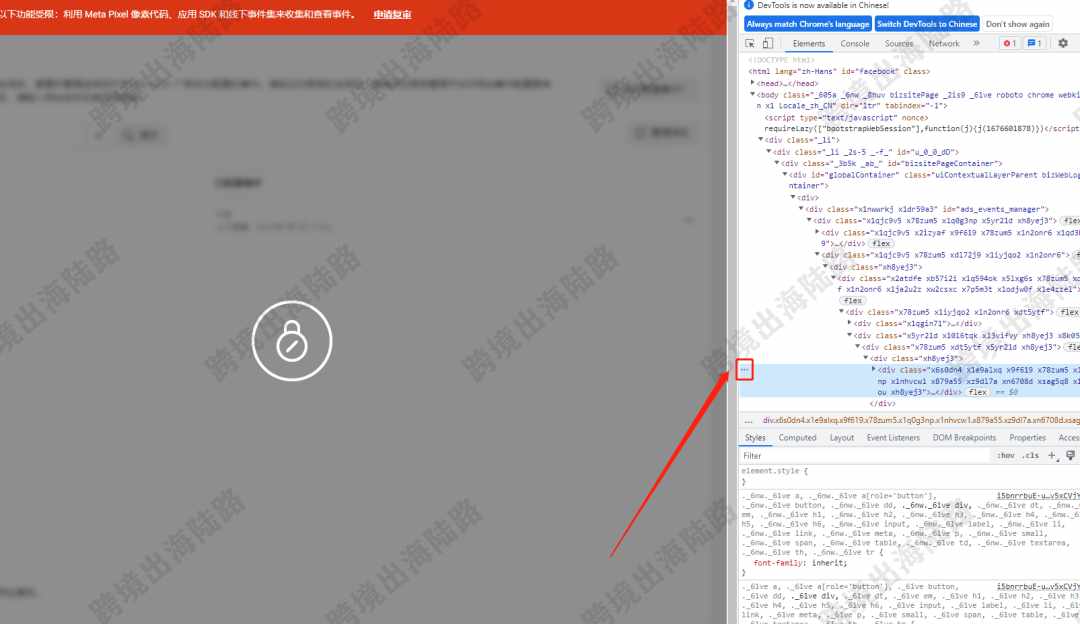This screenshot has width=1080, height=624.
Task: Toggle the .cls element classes panel
Action: (1031, 455)
